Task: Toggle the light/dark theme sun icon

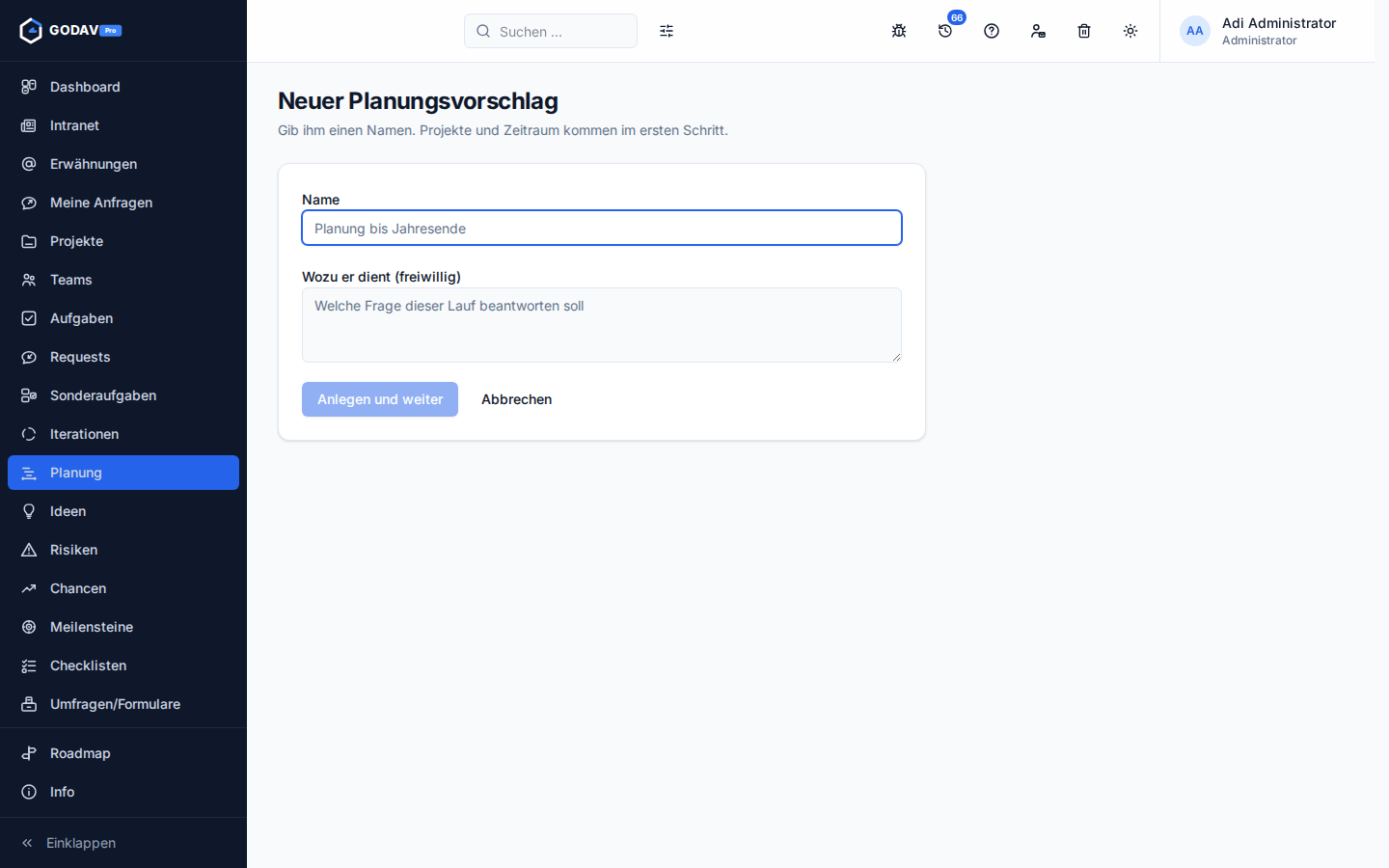Action: pyautogui.click(x=1130, y=31)
